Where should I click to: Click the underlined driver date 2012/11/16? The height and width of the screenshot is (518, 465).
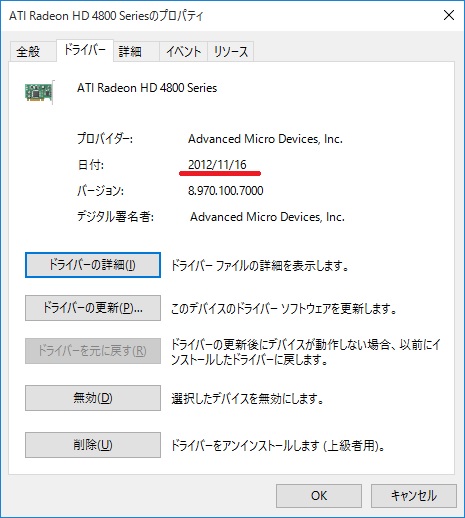(x=217, y=165)
